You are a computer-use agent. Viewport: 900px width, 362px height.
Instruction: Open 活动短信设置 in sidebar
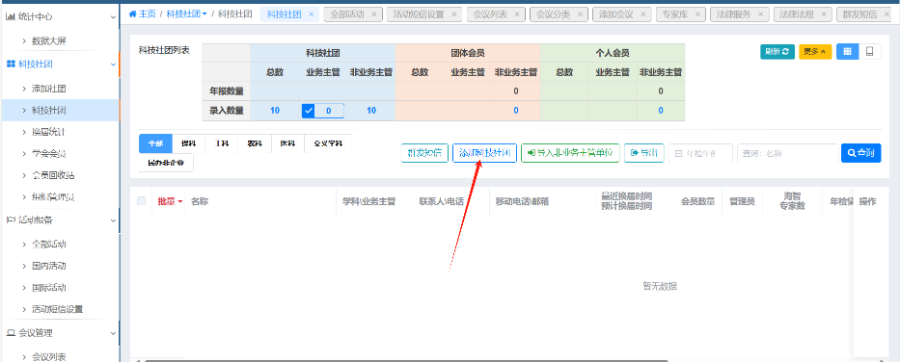click(x=57, y=309)
